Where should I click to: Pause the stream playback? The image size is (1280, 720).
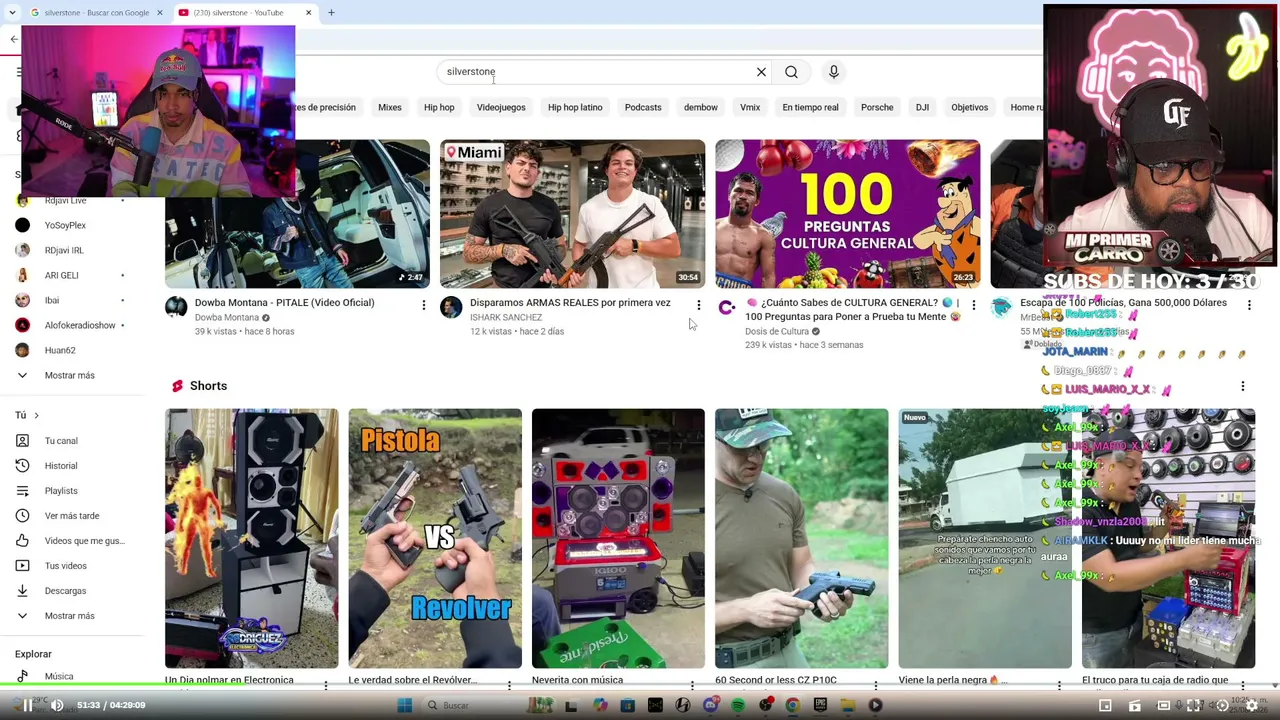pyautogui.click(x=28, y=705)
